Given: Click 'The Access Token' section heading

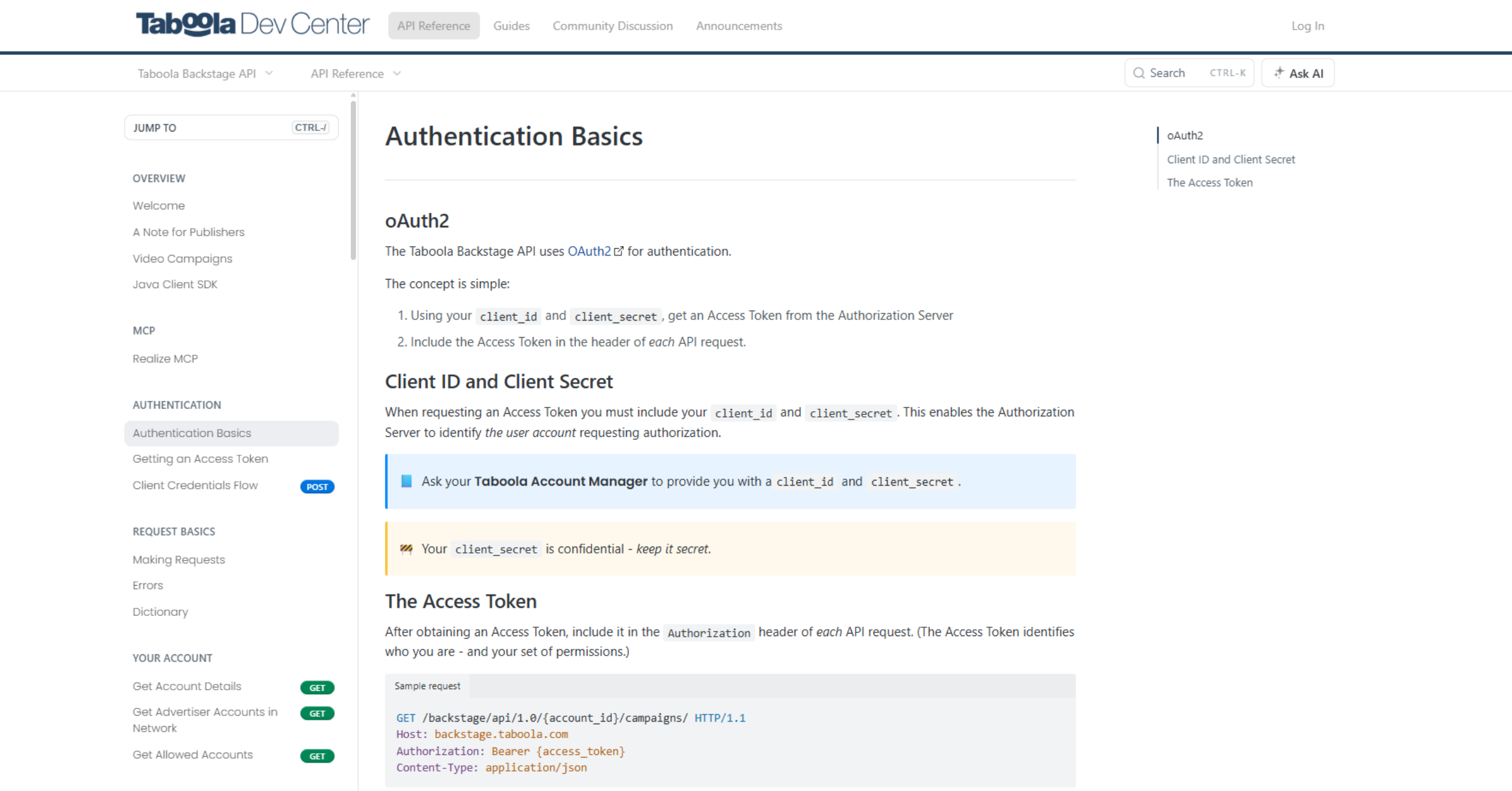Looking at the screenshot, I should click(x=461, y=601).
